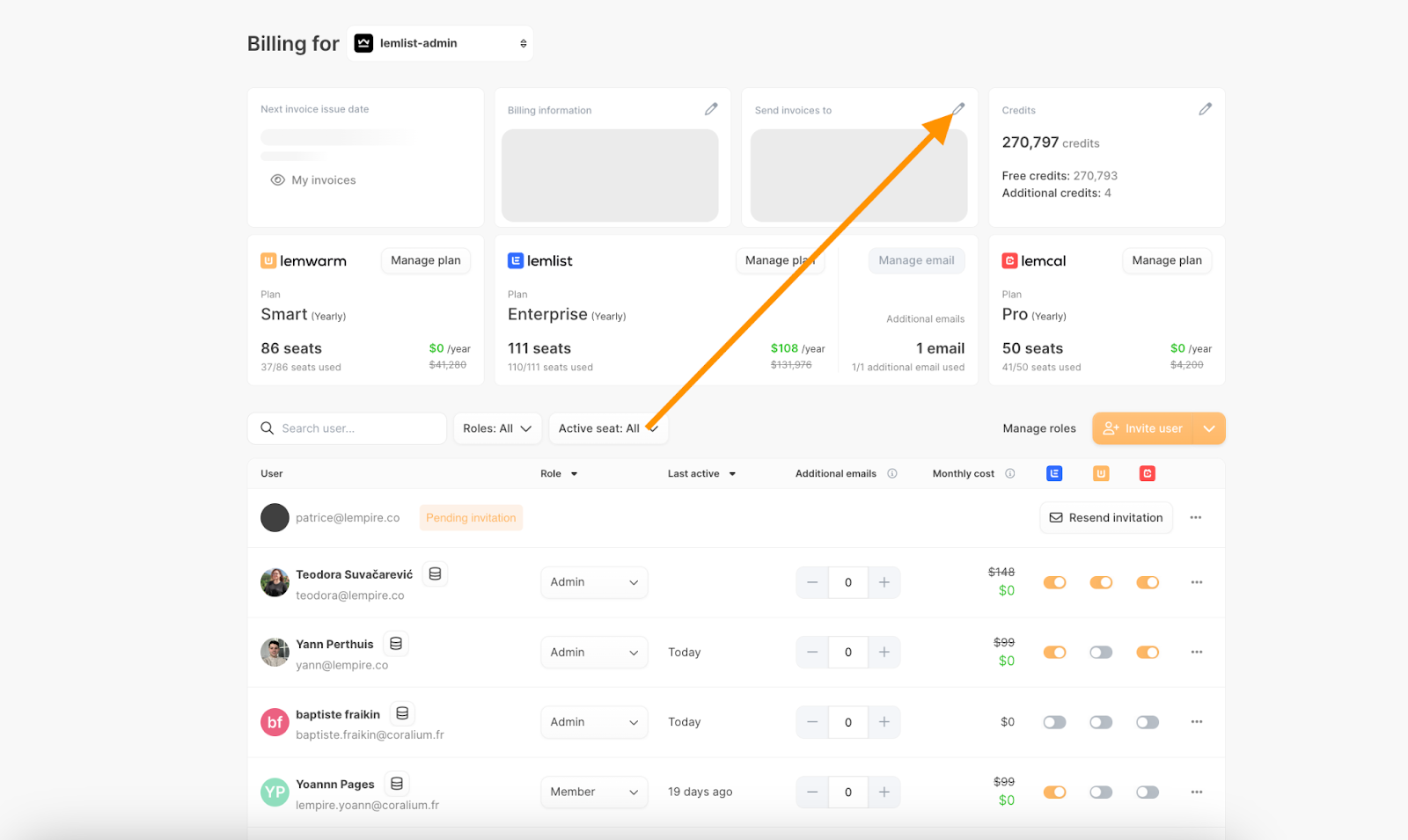Disable lemcal seat for Teodora Suvačarević

point(1148,582)
